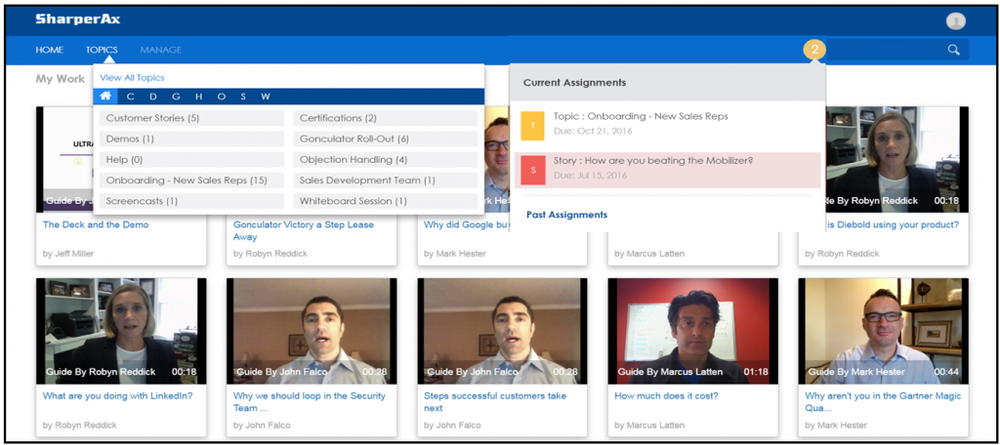1000x445 pixels.
Task: Select the Certifications (2) topic
Action: (x=385, y=118)
